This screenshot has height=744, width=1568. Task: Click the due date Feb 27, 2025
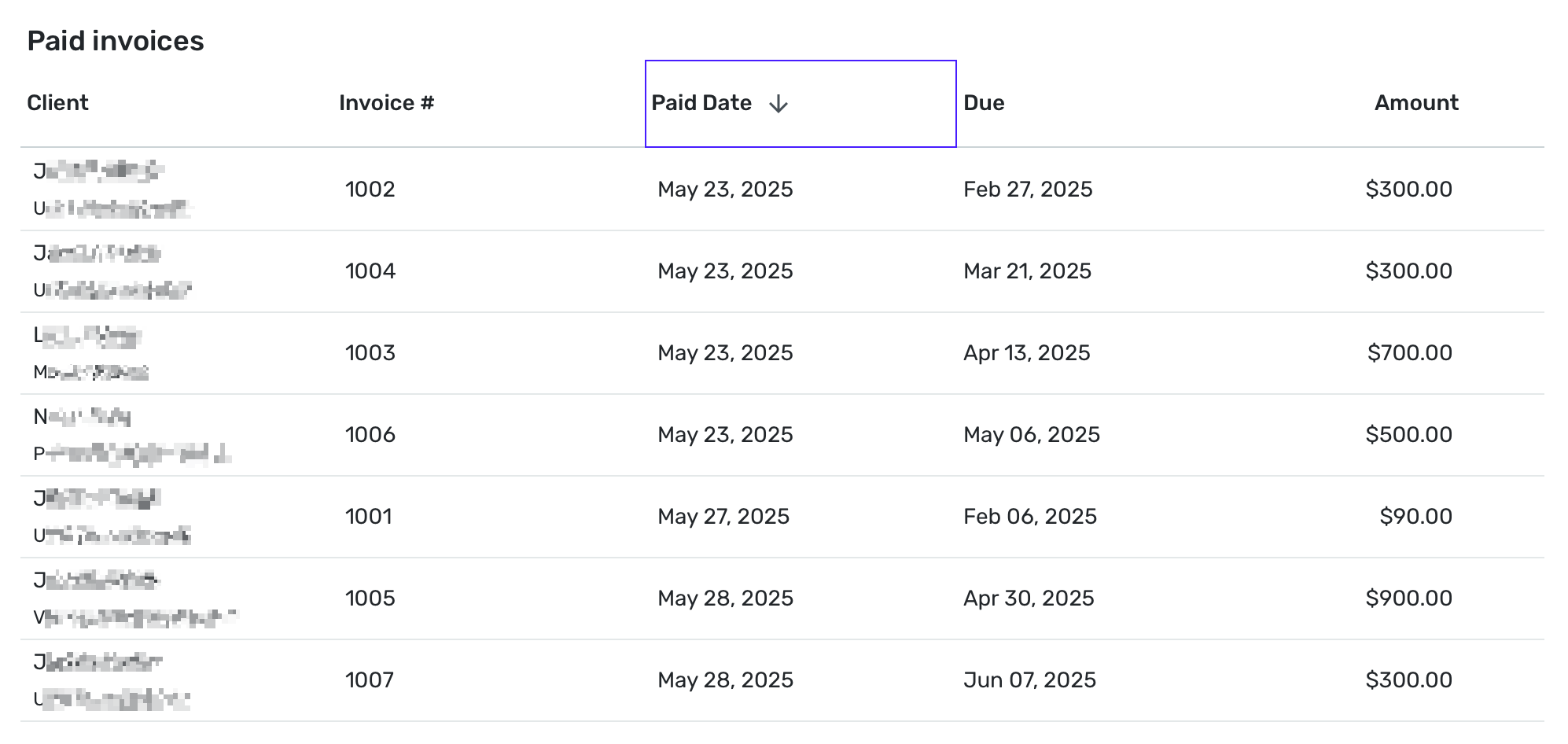click(1028, 190)
